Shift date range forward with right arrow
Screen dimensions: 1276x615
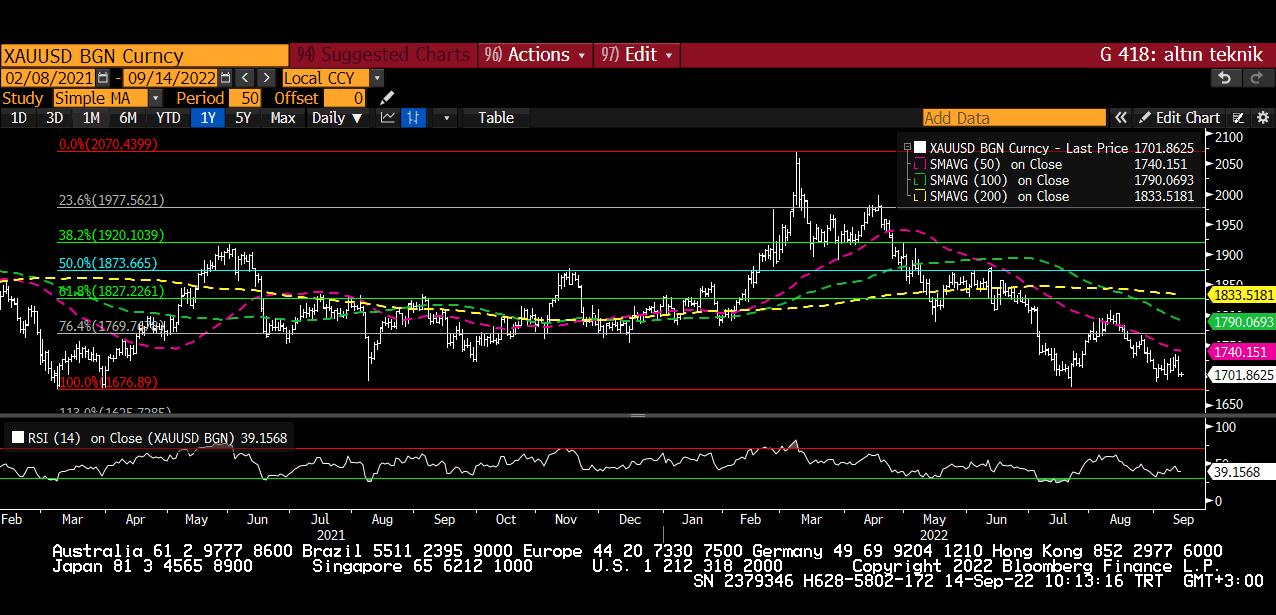click(267, 77)
